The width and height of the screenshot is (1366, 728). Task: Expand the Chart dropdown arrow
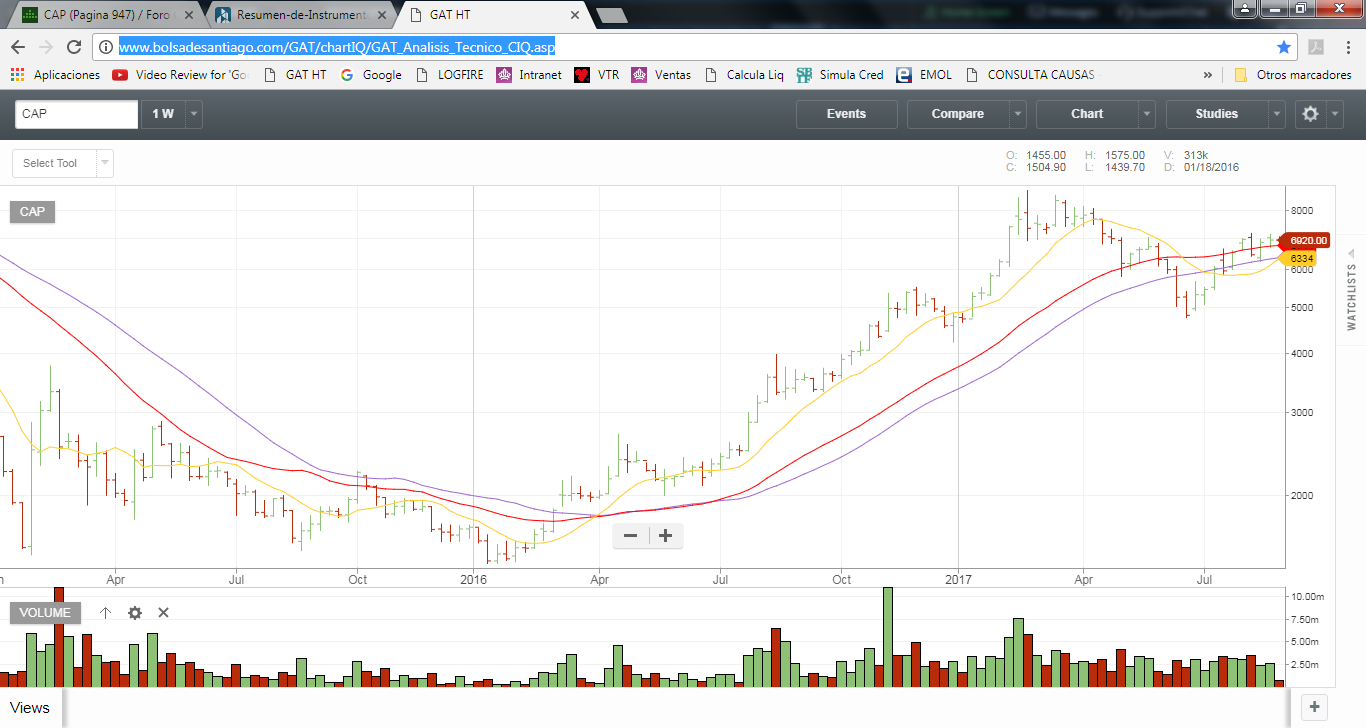(1147, 114)
